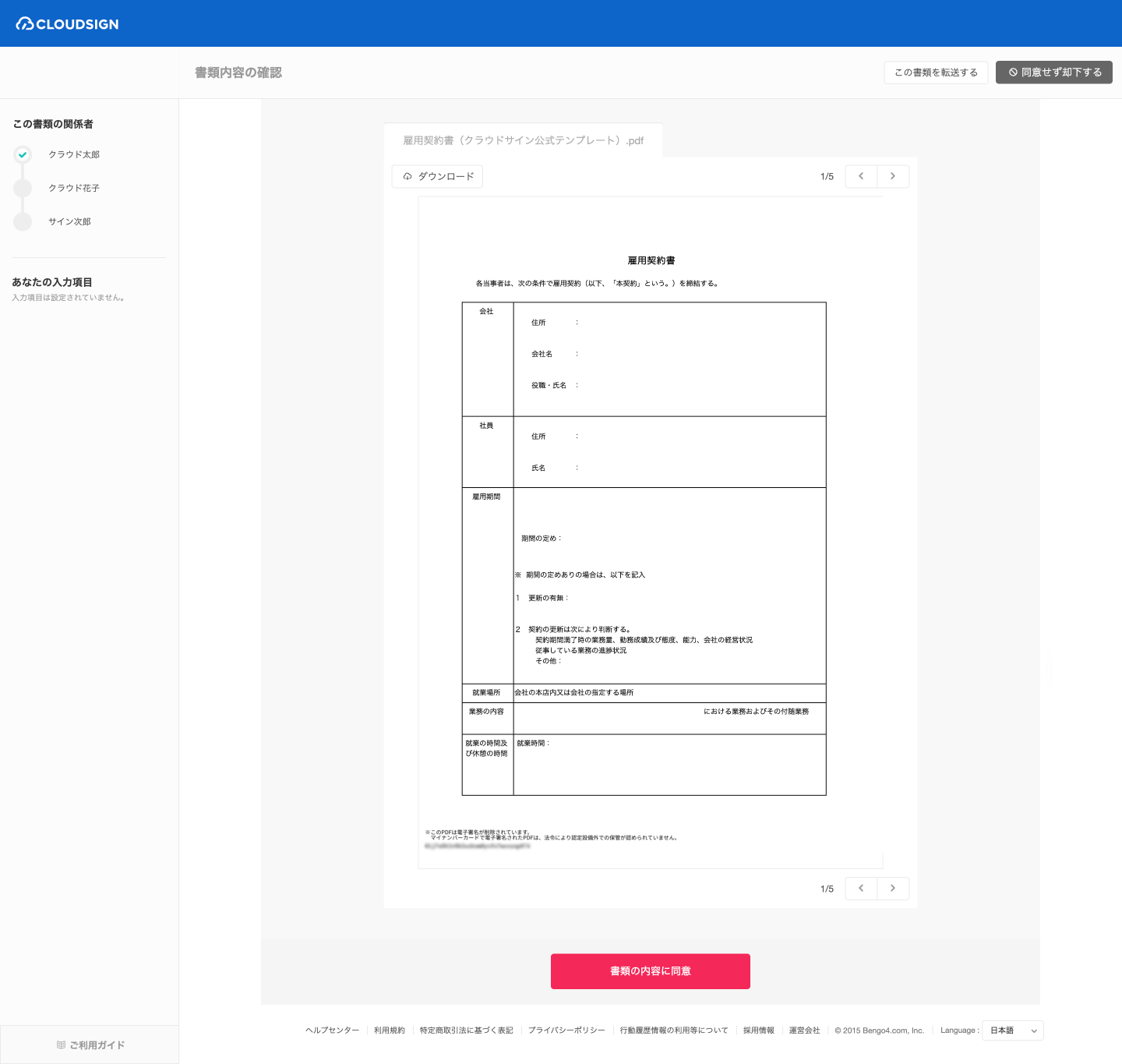
Task: Open ご利用ガイド link
Action: tap(90, 1045)
